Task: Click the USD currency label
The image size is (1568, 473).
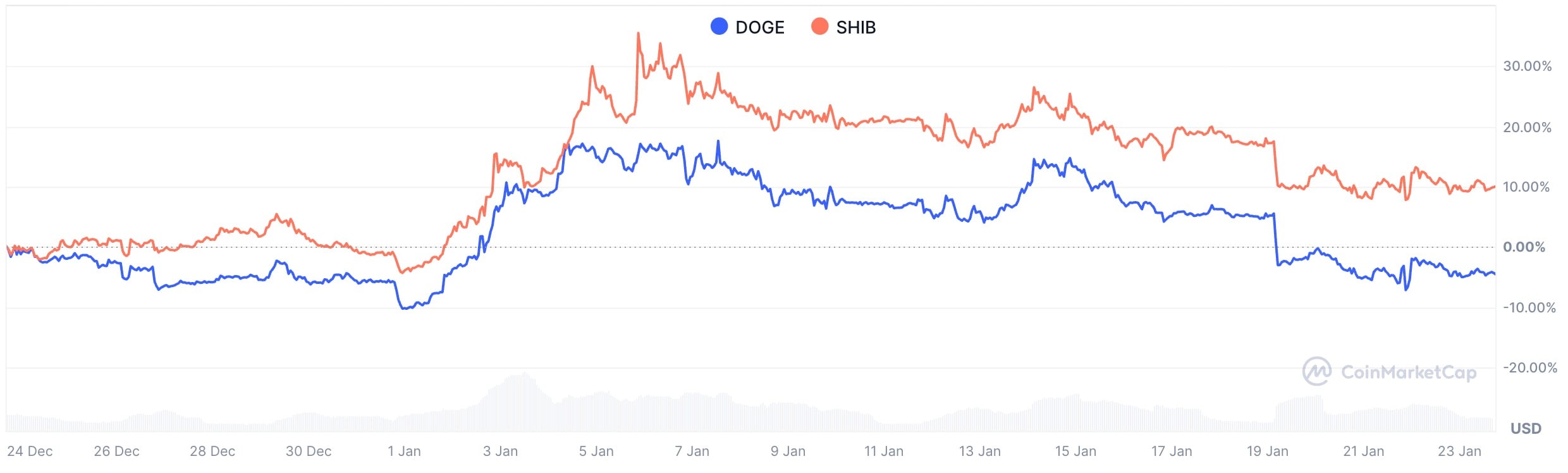Action: (1526, 428)
